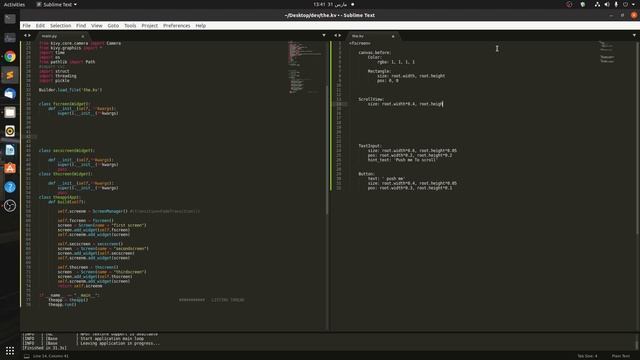Open Ubuntu Software store in dock
This screenshot has width=640, height=360.
[10, 168]
